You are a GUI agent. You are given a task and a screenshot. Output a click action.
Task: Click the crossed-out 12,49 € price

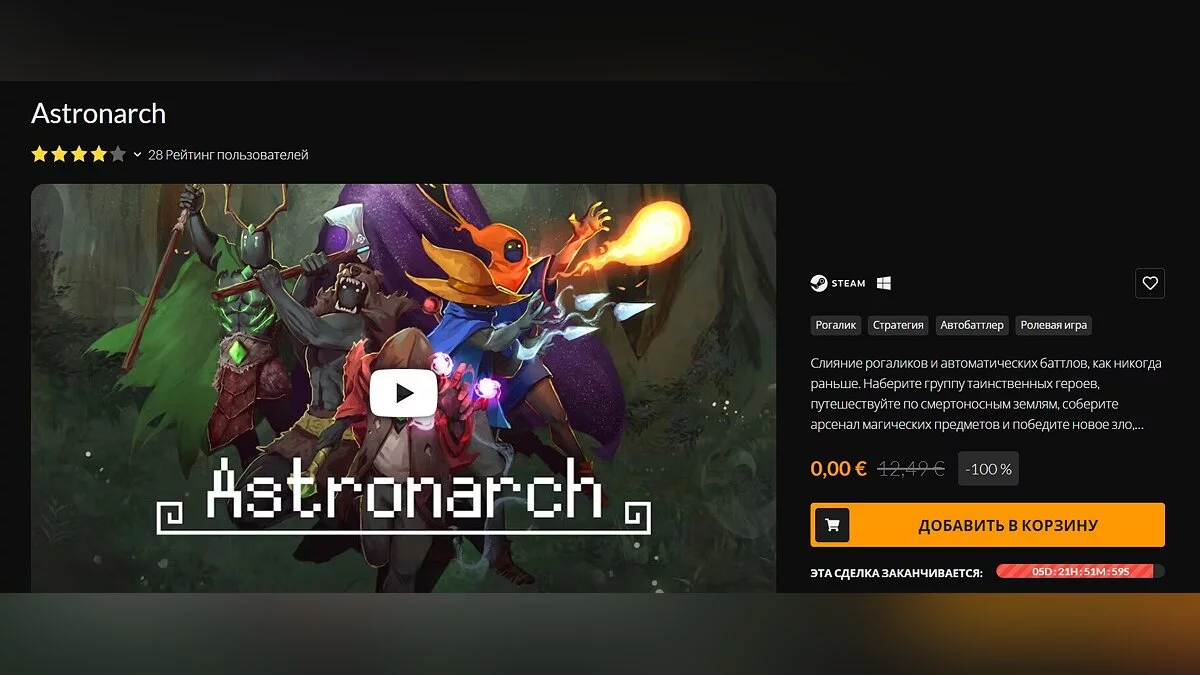point(911,468)
